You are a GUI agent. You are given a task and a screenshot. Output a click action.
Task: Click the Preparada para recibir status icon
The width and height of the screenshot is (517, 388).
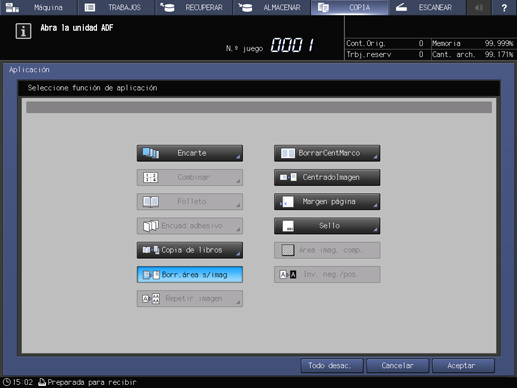[42, 382]
